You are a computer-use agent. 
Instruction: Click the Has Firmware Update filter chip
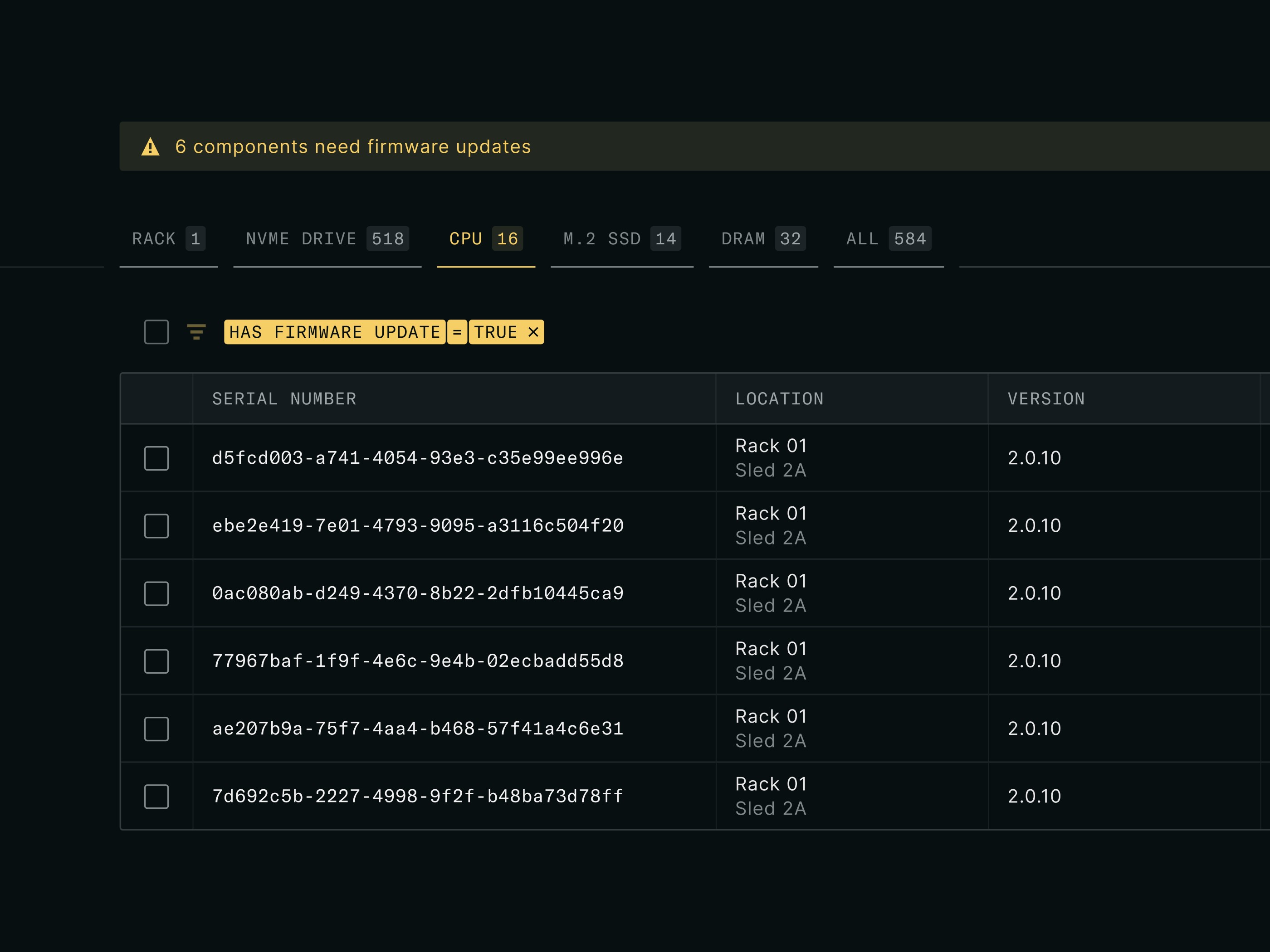click(x=335, y=332)
